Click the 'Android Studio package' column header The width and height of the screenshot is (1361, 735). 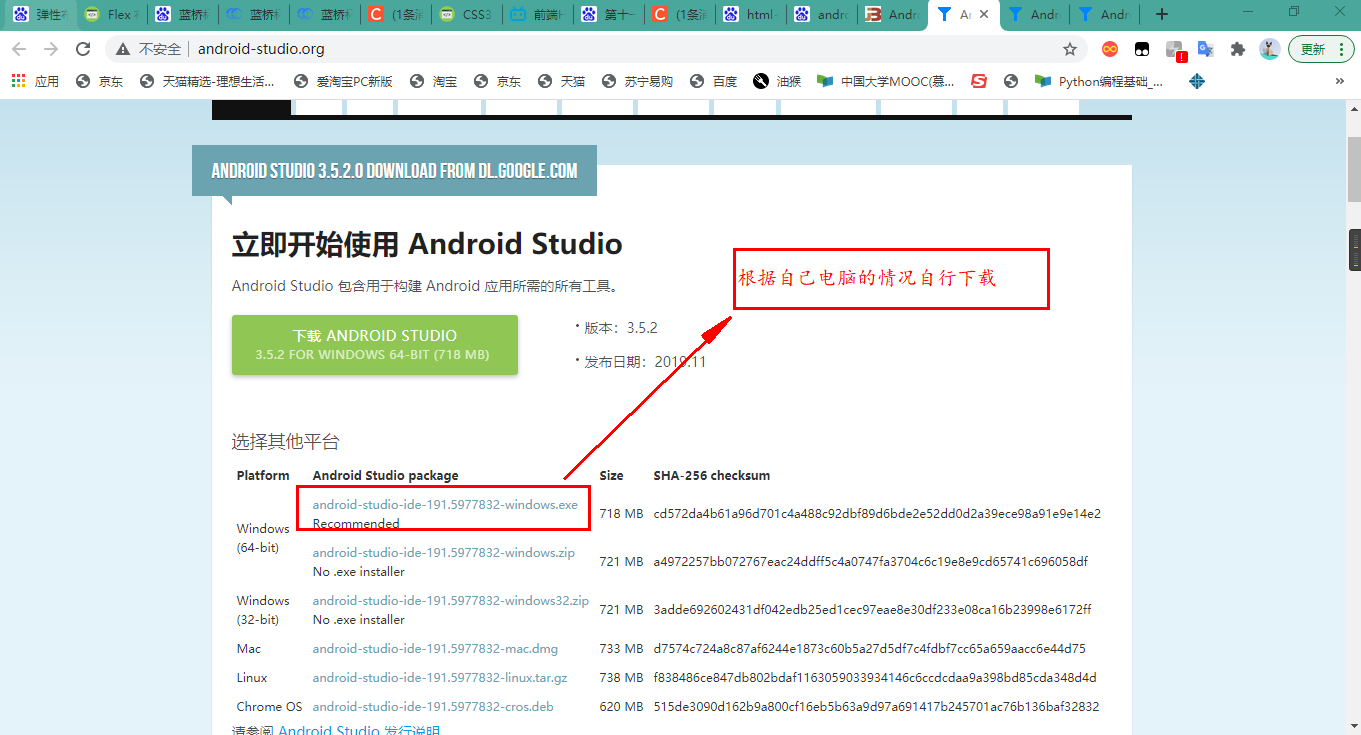point(386,476)
